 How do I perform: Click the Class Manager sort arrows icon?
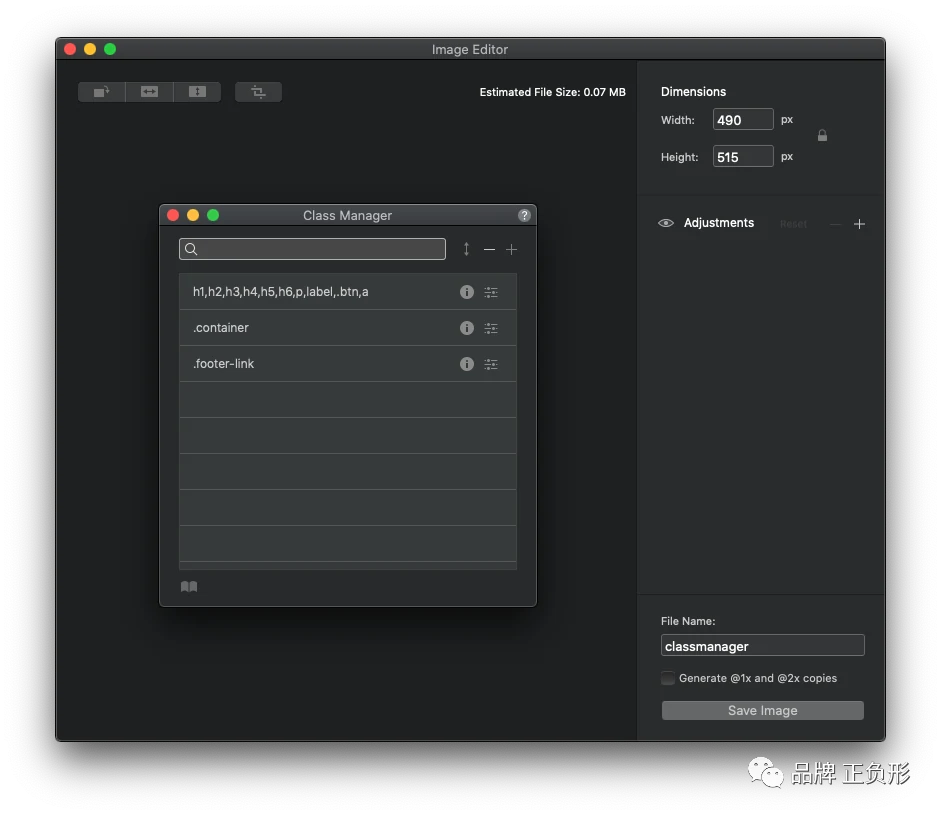(x=466, y=249)
